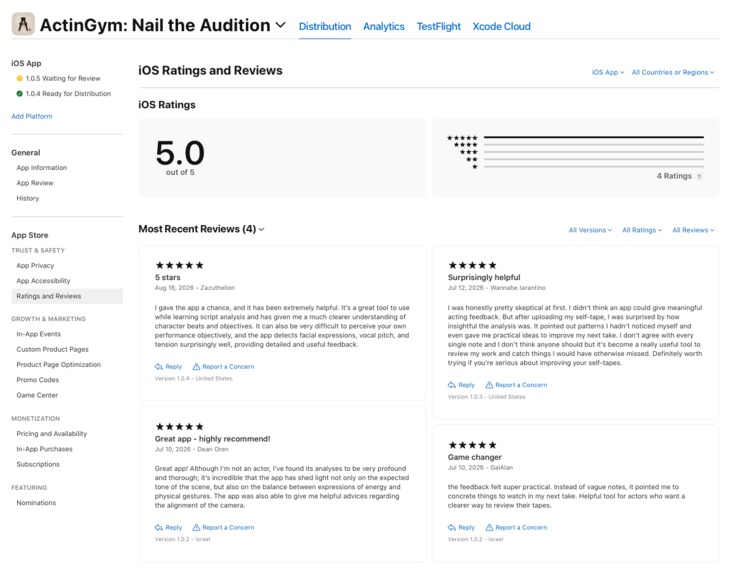Screen dimensions: 734x573
Task: Click the '5 stars' review title
Action: (x=168, y=278)
